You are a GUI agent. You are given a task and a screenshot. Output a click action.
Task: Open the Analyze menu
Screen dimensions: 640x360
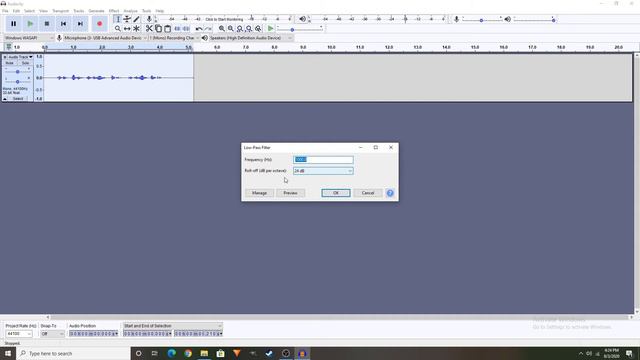(x=131, y=11)
